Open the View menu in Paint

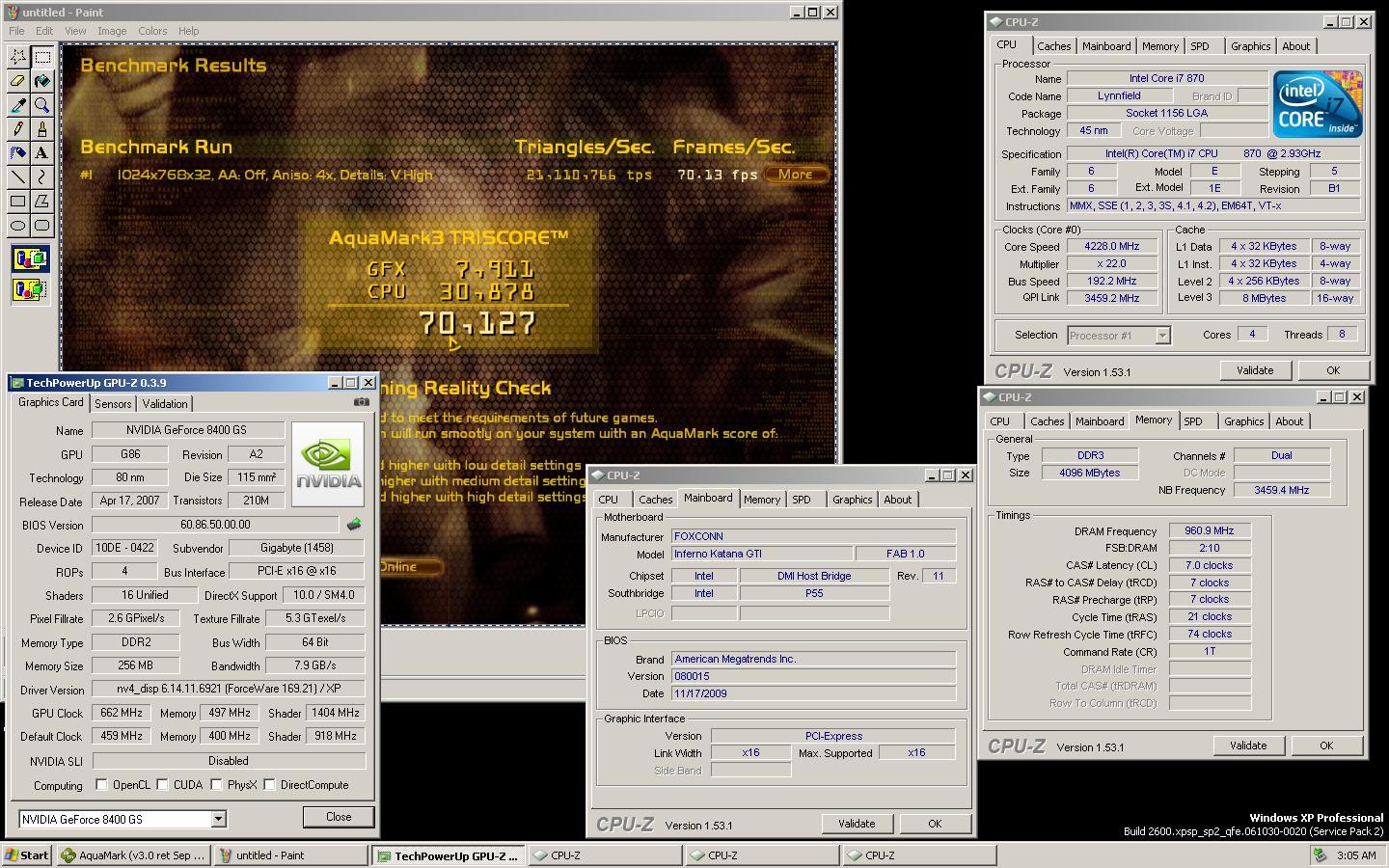pyautogui.click(x=75, y=31)
